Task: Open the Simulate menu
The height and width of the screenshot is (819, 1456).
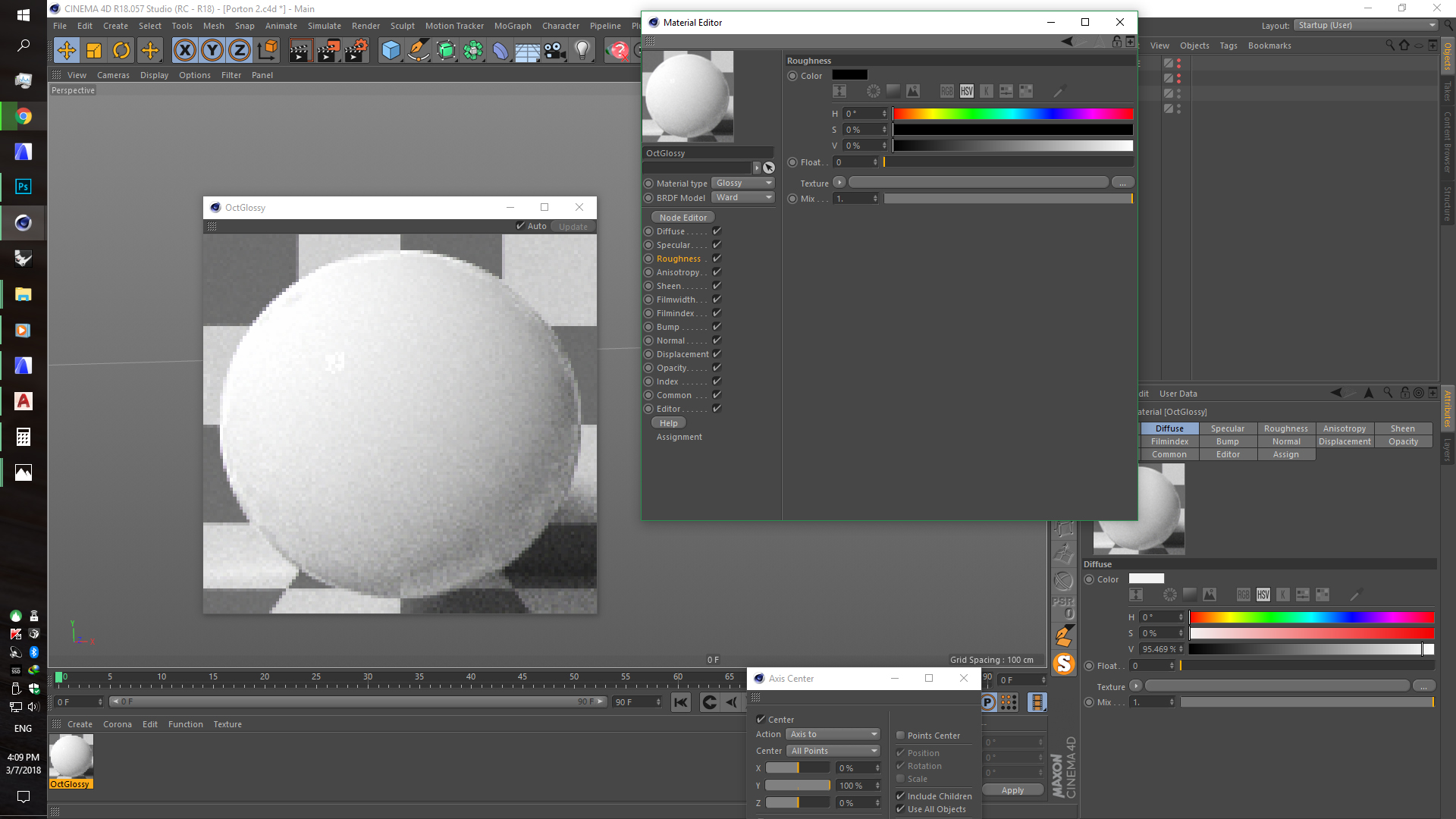Action: [x=325, y=26]
